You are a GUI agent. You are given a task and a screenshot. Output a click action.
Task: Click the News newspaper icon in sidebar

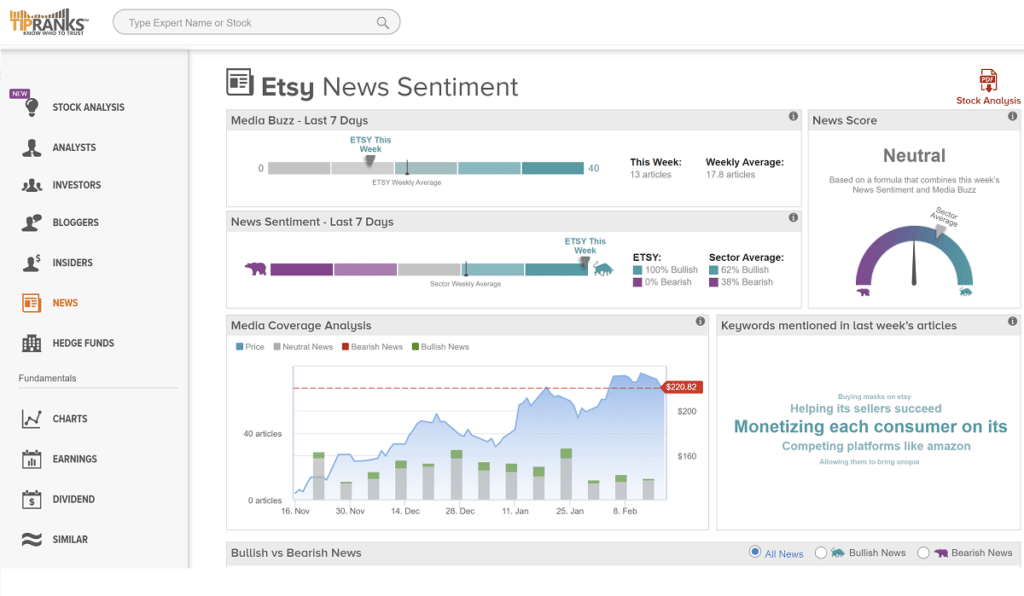pos(31,303)
